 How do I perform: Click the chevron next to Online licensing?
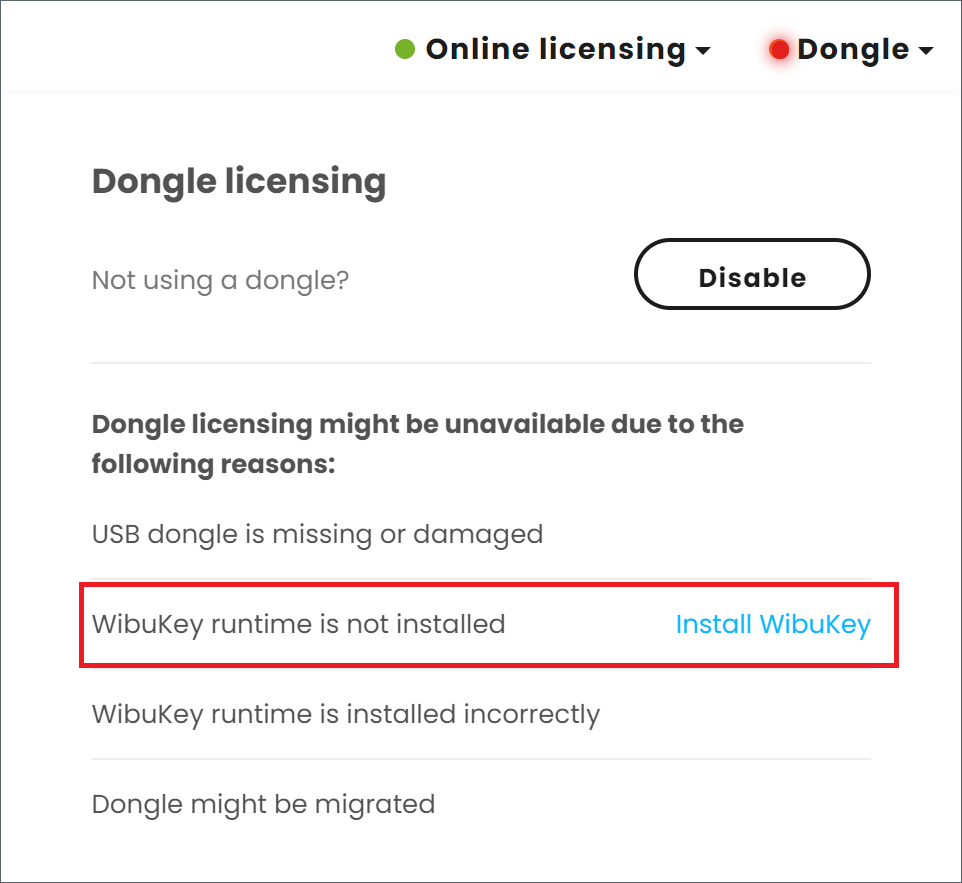704,50
